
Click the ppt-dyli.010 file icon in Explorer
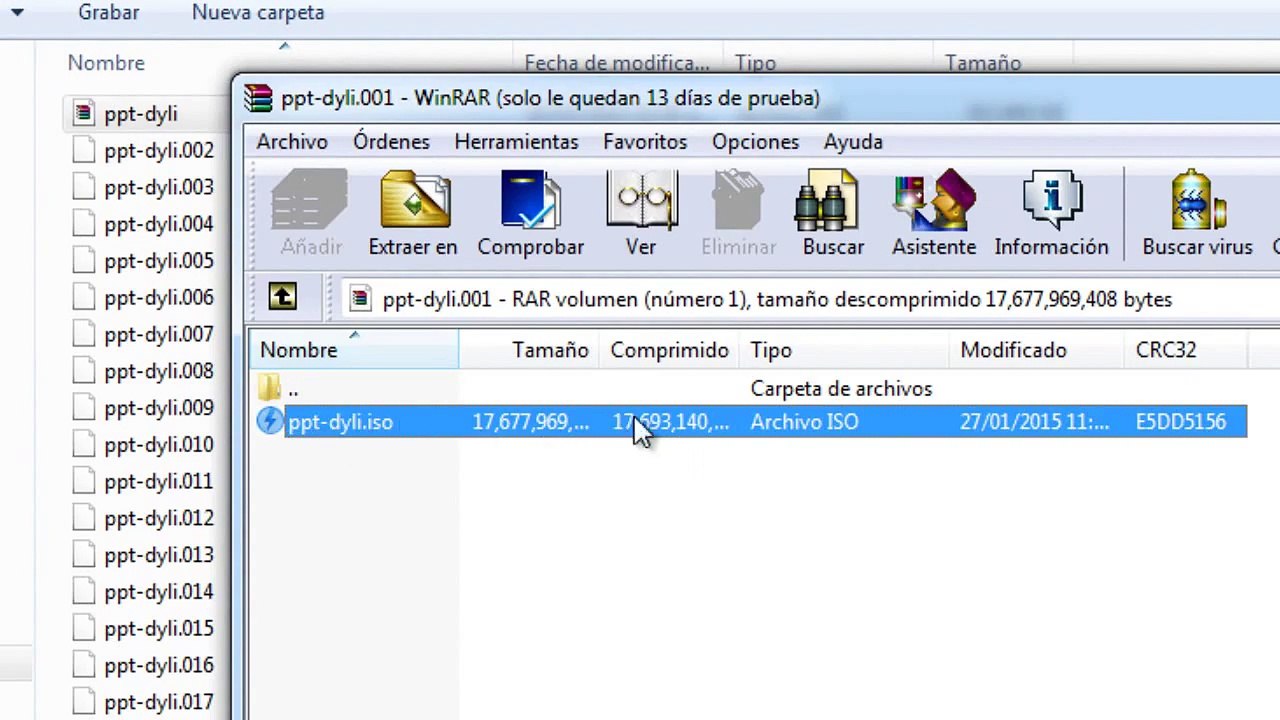click(85, 444)
